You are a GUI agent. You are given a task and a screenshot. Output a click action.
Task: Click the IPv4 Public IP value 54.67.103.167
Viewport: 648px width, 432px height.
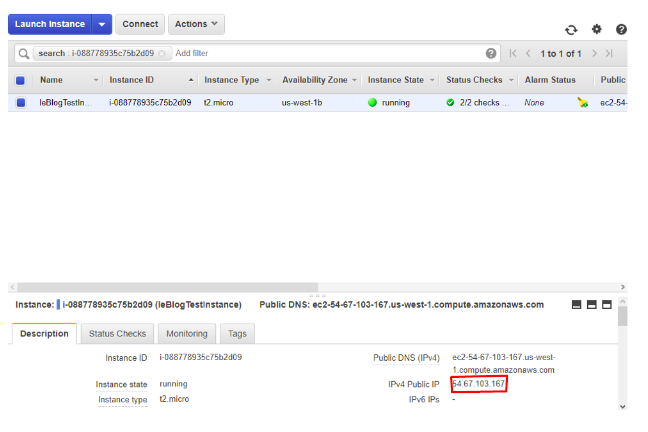479,384
